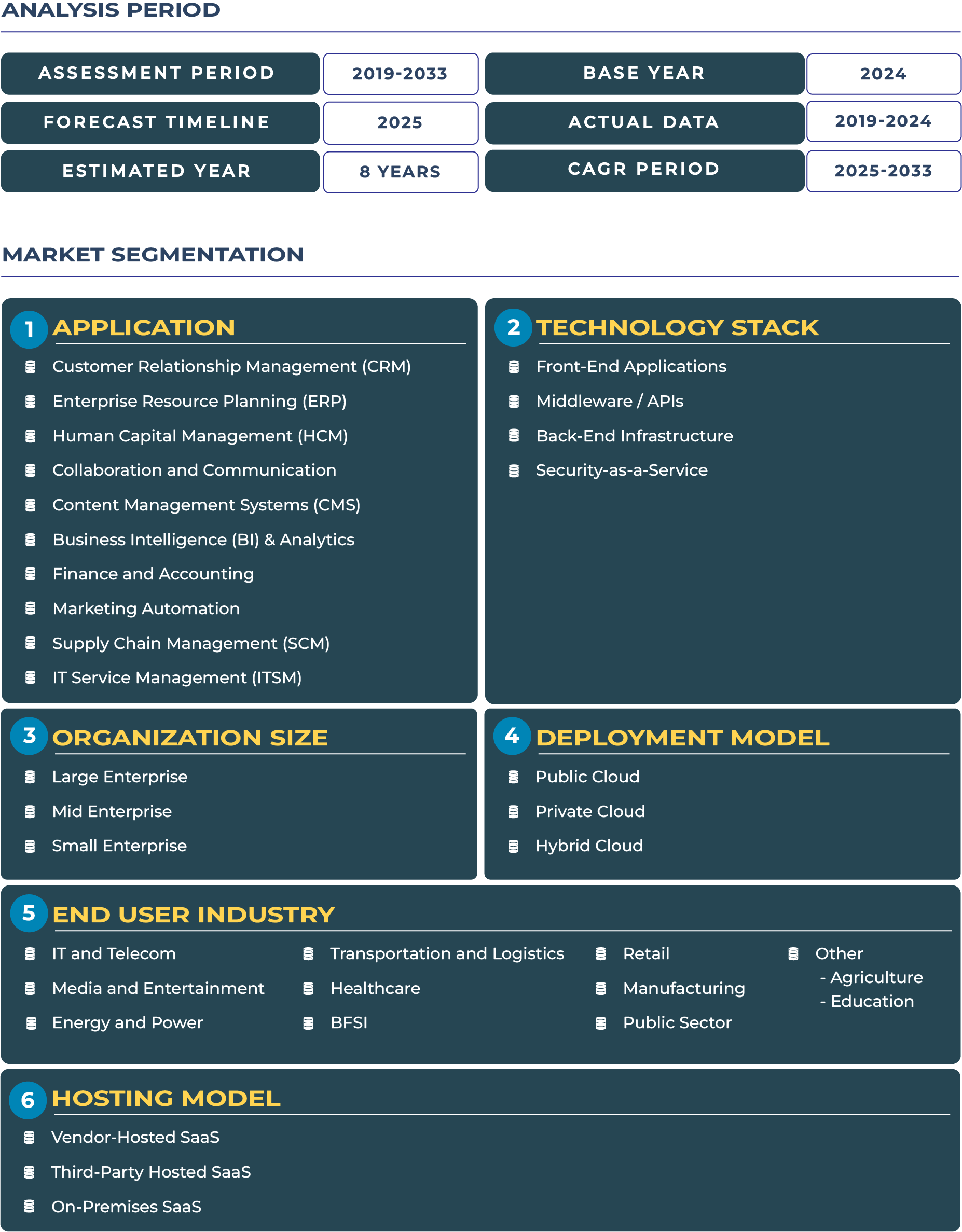Click the icon beside Large Enterprise
This screenshot has width=962, height=1232.
click(31, 777)
